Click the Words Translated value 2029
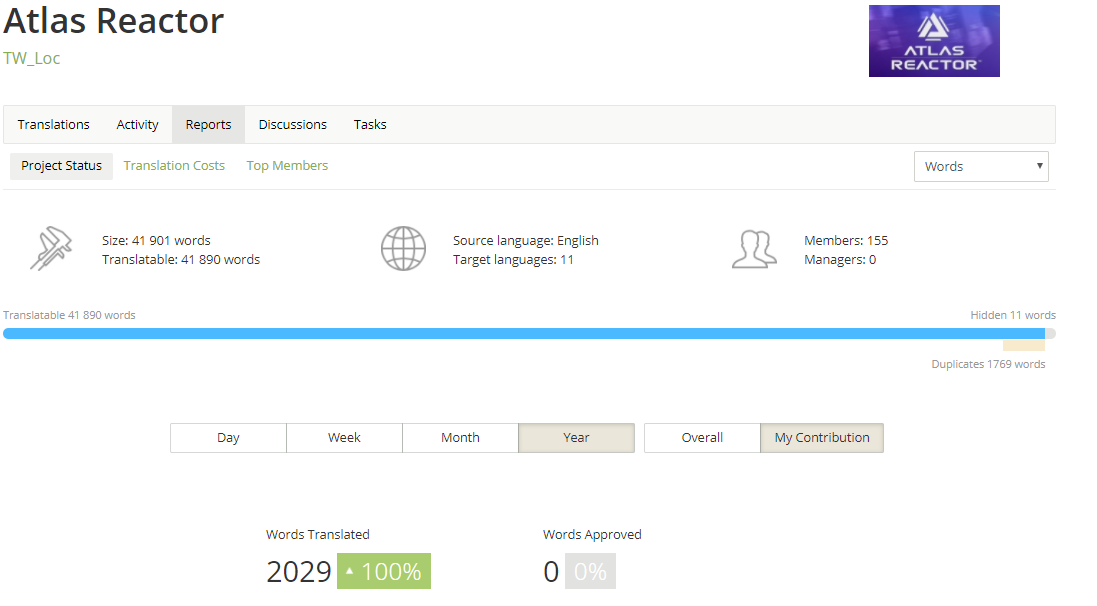This screenshot has height=606, width=1097. pyautogui.click(x=299, y=572)
